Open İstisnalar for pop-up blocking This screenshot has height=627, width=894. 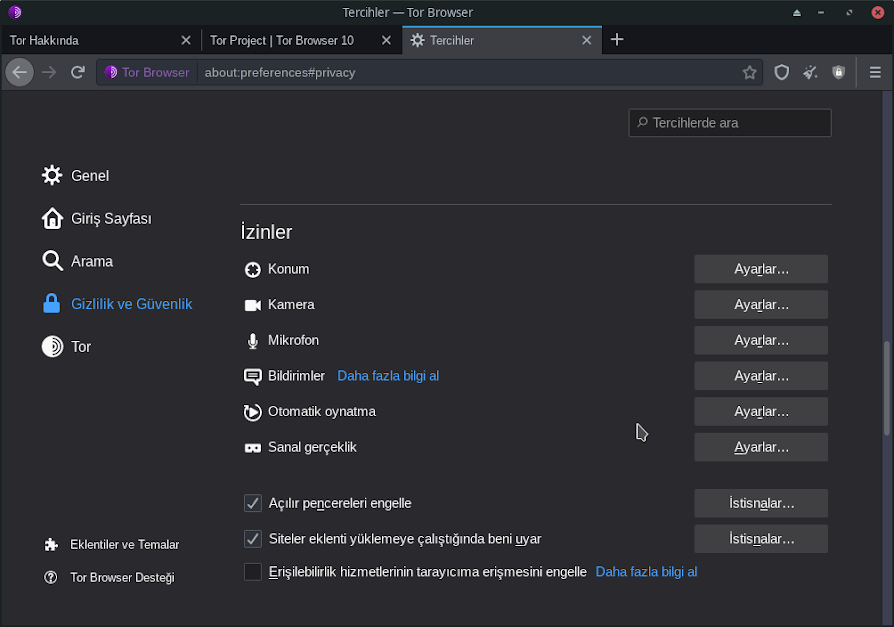(x=761, y=503)
